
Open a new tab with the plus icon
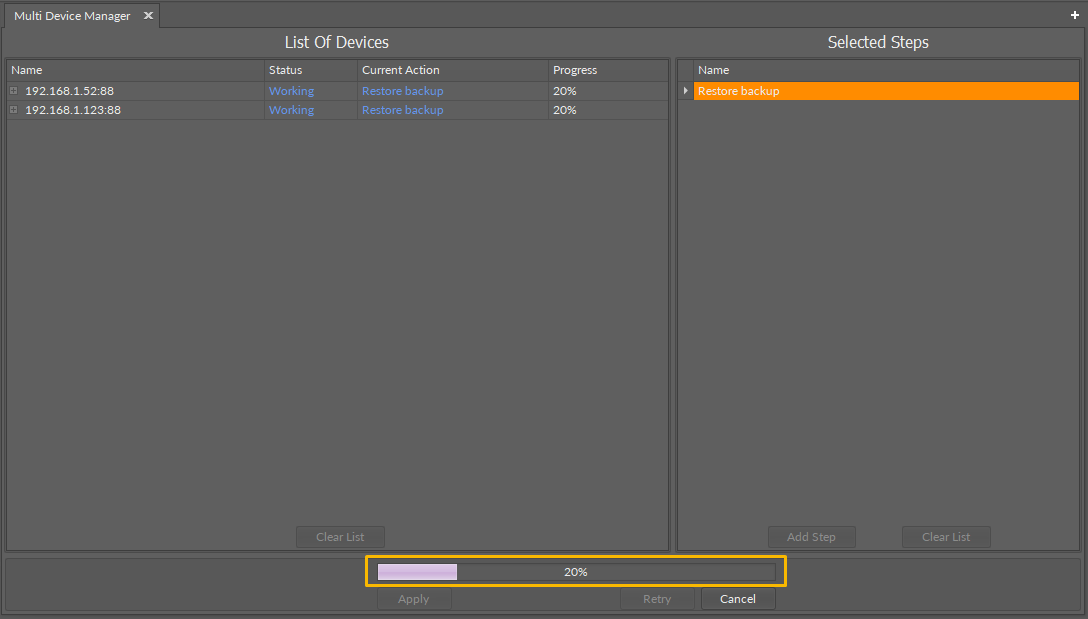1074,15
